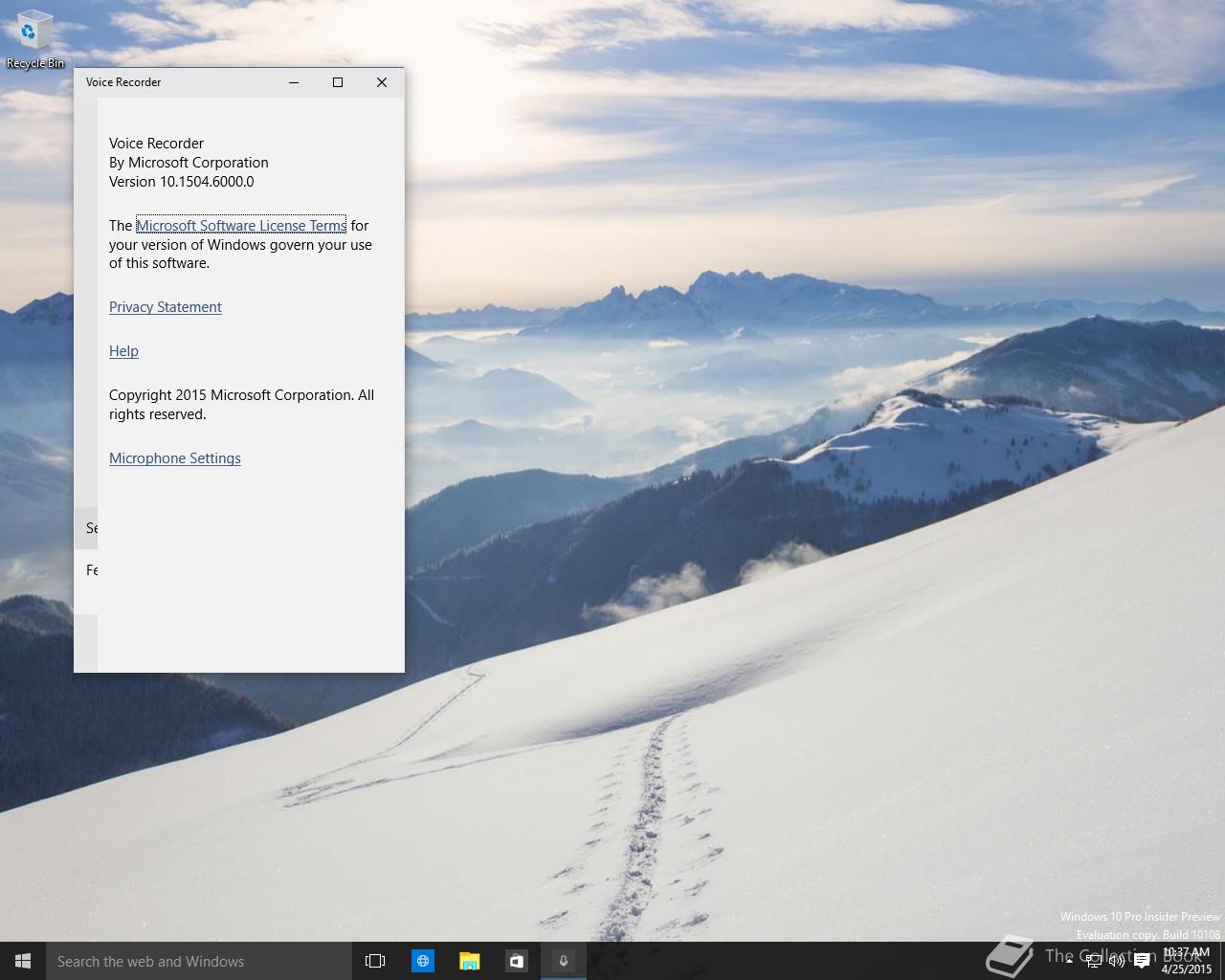This screenshot has width=1225, height=980.
Task: Click the network tray icon
Action: coord(1094,961)
